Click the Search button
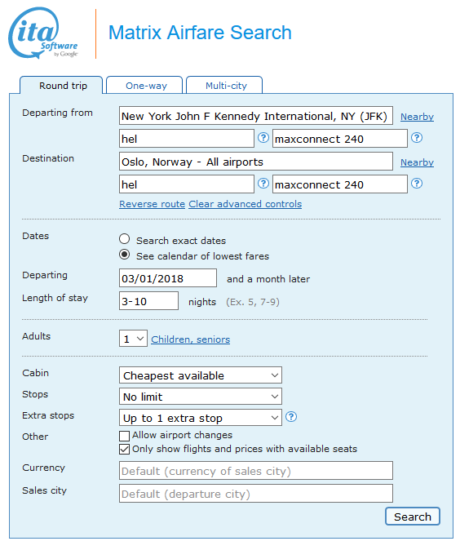The image size is (460, 550). coord(412,516)
